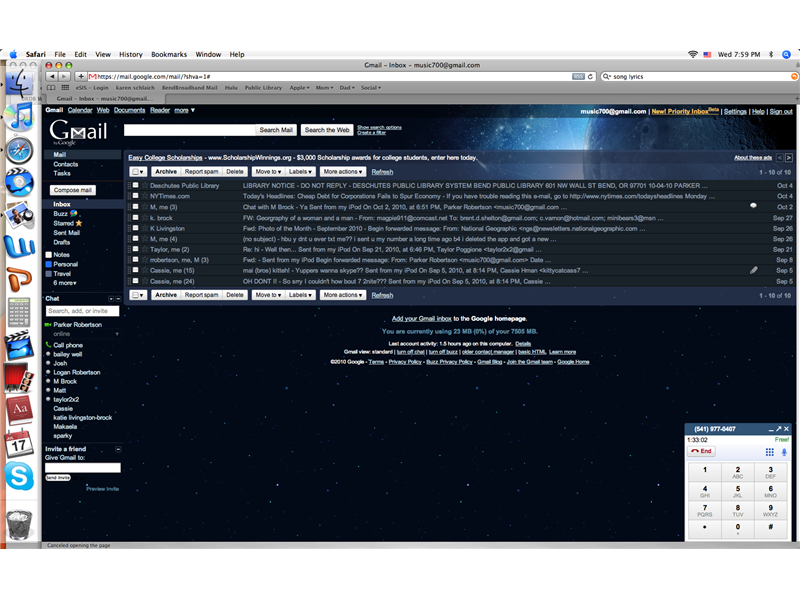This screenshot has width=800, height=600.
Task: Click the RSS badge in address bar
Action: pos(578,77)
